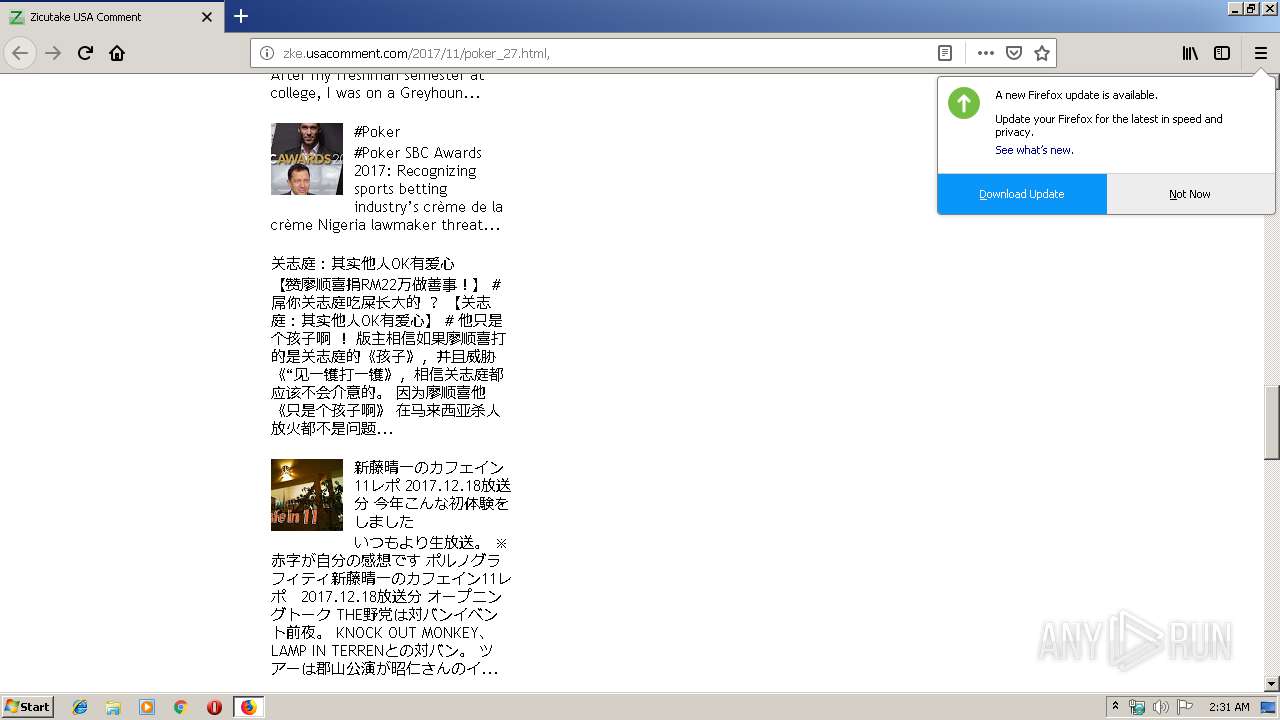Launch Opera from taskbar
1280x720 pixels.
tap(214, 707)
